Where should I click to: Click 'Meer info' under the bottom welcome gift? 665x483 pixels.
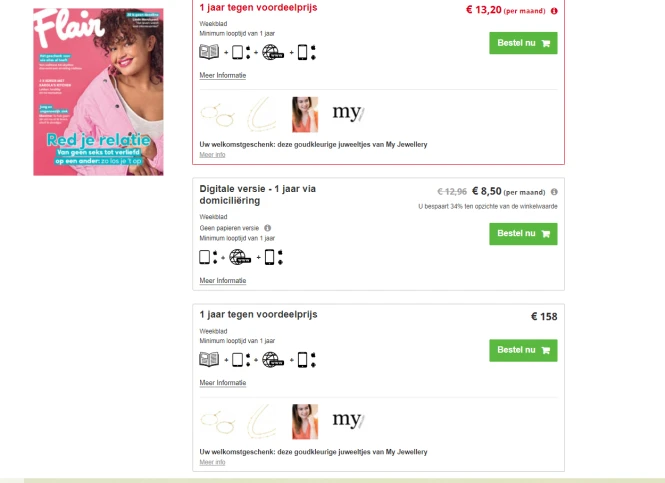click(212, 462)
